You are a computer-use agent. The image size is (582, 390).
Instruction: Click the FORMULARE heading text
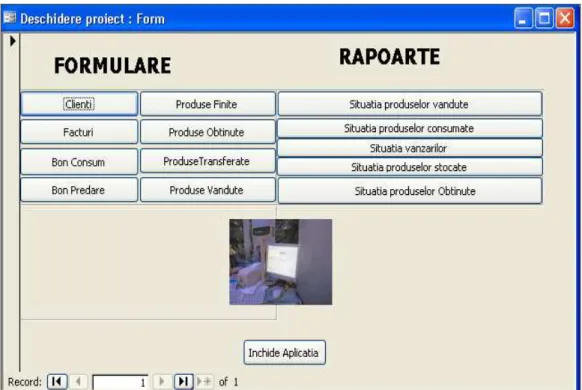pyautogui.click(x=112, y=66)
